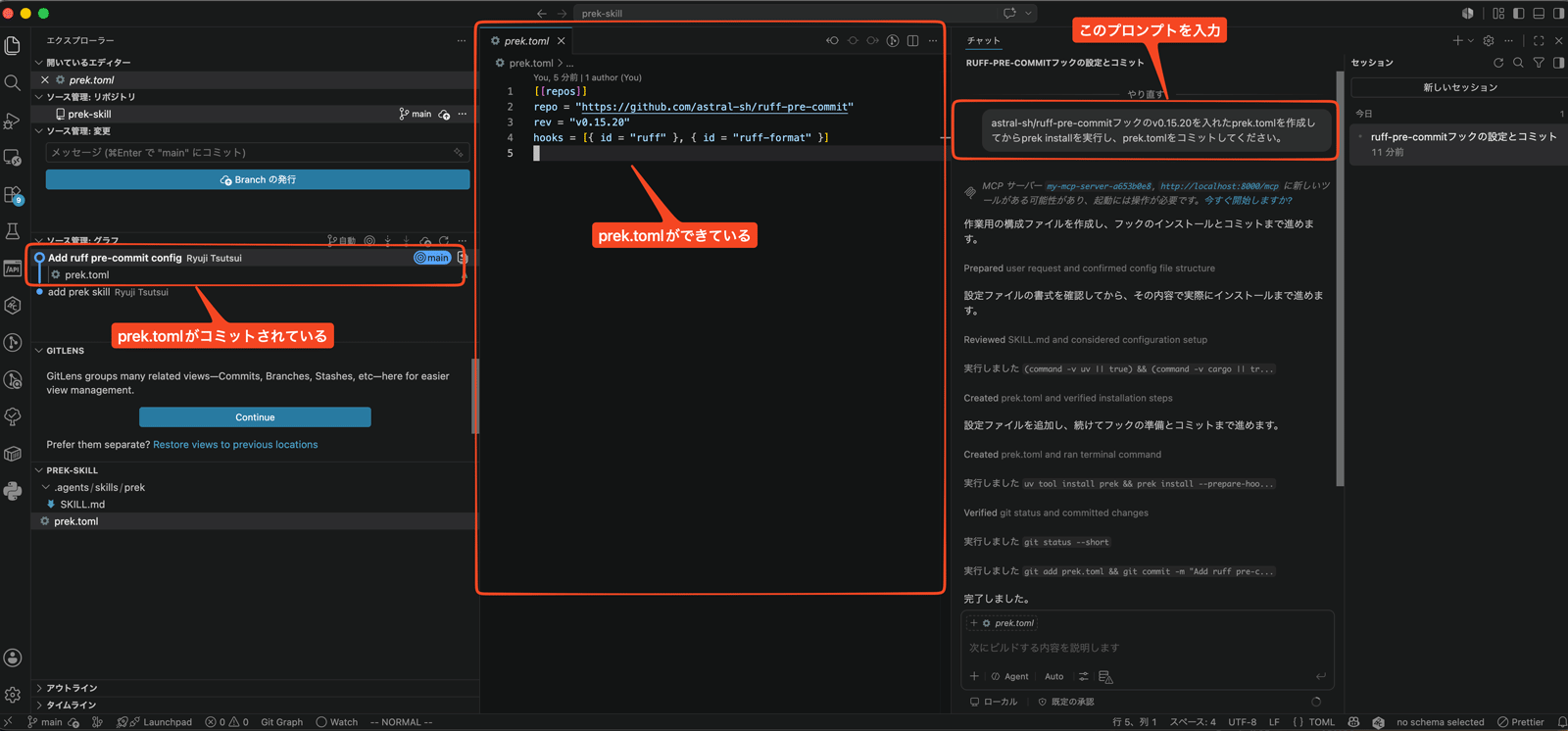Screen dimensions: 1568x731
Task: Open the Explorer view in activity bar
Action: [13, 46]
